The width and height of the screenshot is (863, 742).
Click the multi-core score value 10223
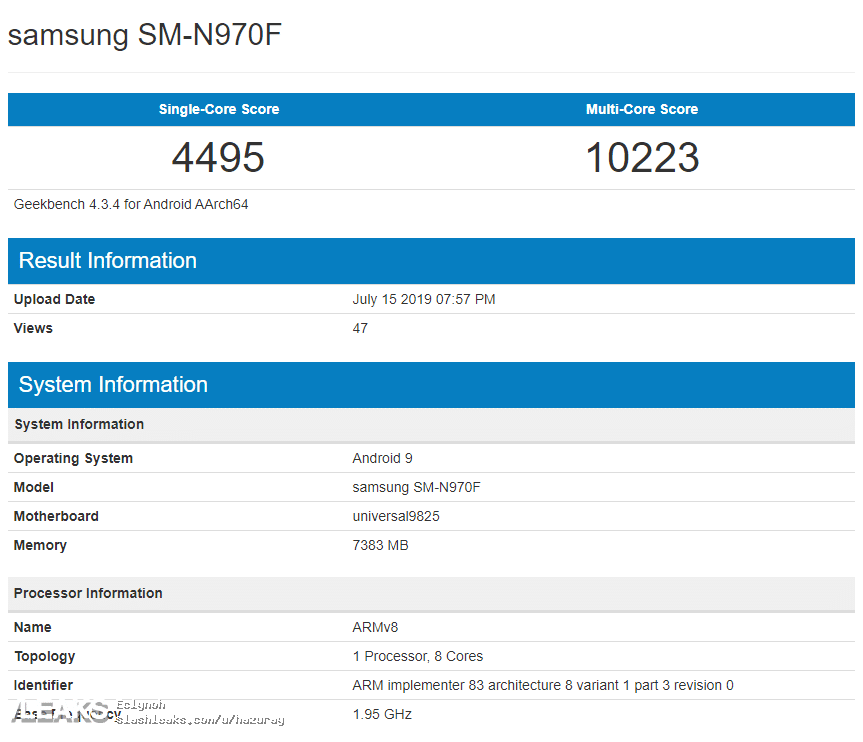click(x=642, y=157)
